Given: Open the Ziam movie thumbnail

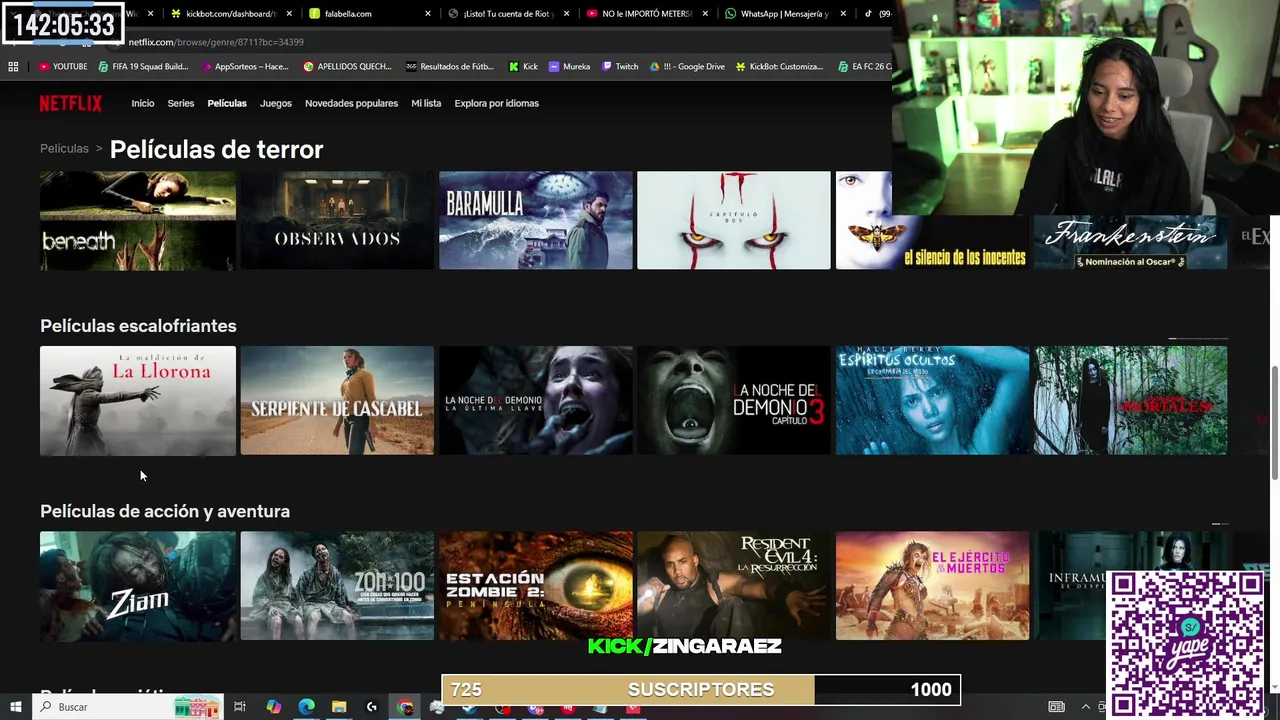Looking at the screenshot, I should tap(138, 585).
